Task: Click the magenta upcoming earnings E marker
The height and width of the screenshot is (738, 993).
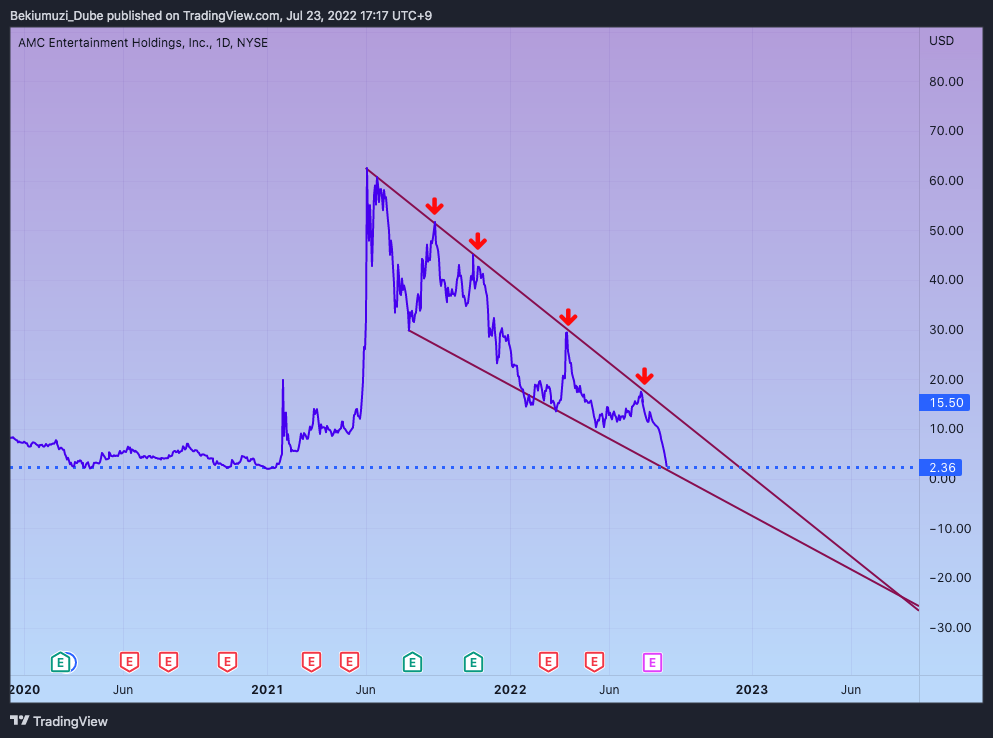Action: pos(652,663)
